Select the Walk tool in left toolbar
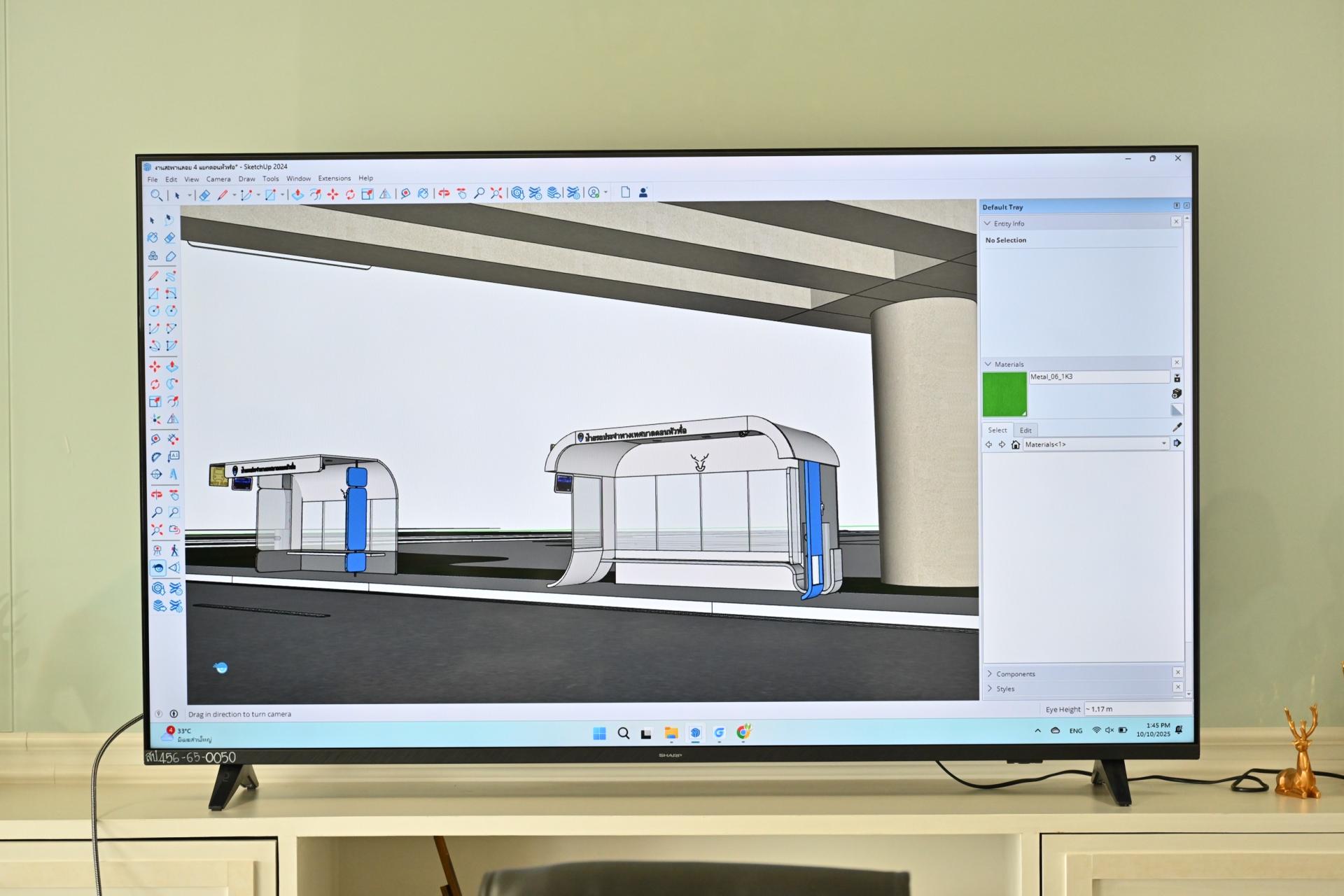Image resolution: width=1344 pixels, height=896 pixels. 174,550
